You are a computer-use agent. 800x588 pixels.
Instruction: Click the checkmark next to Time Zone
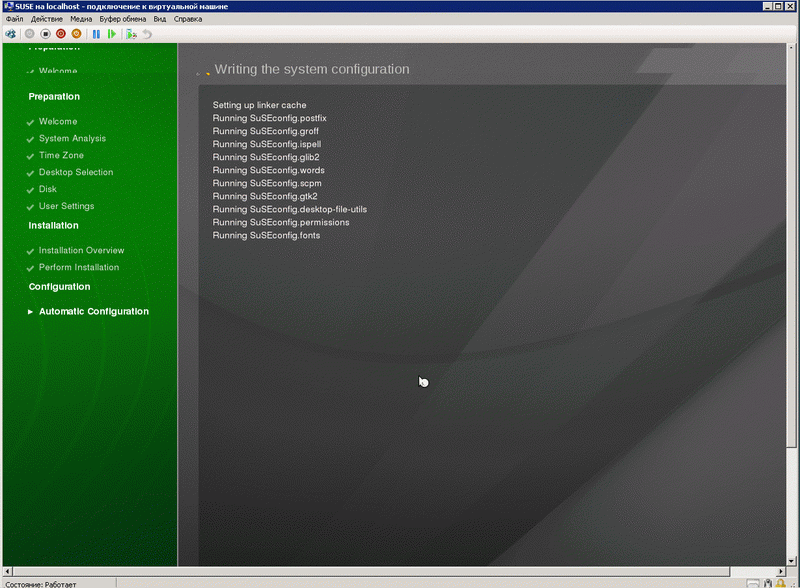30,157
